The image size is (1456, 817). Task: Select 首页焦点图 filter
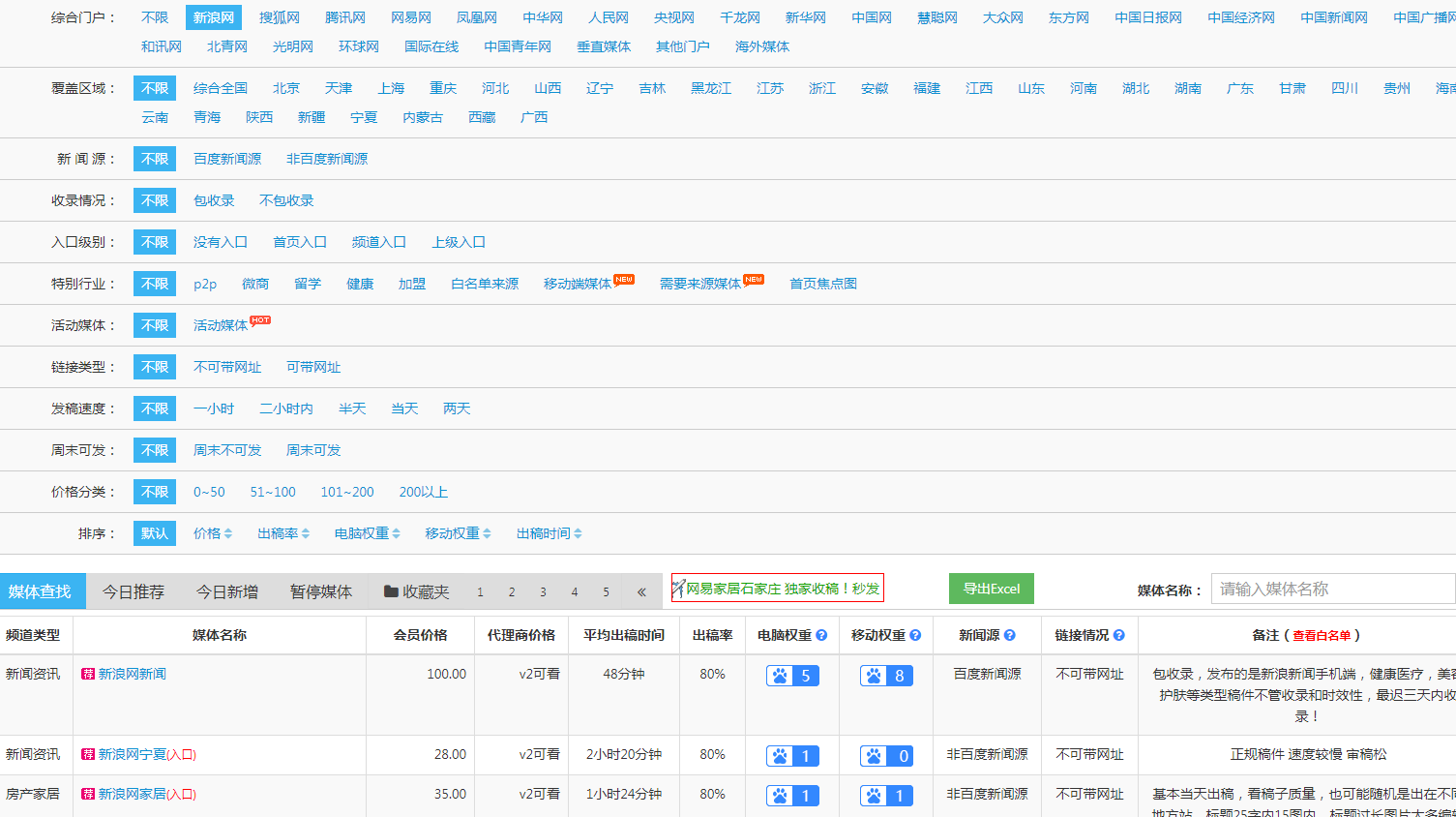pos(823,284)
